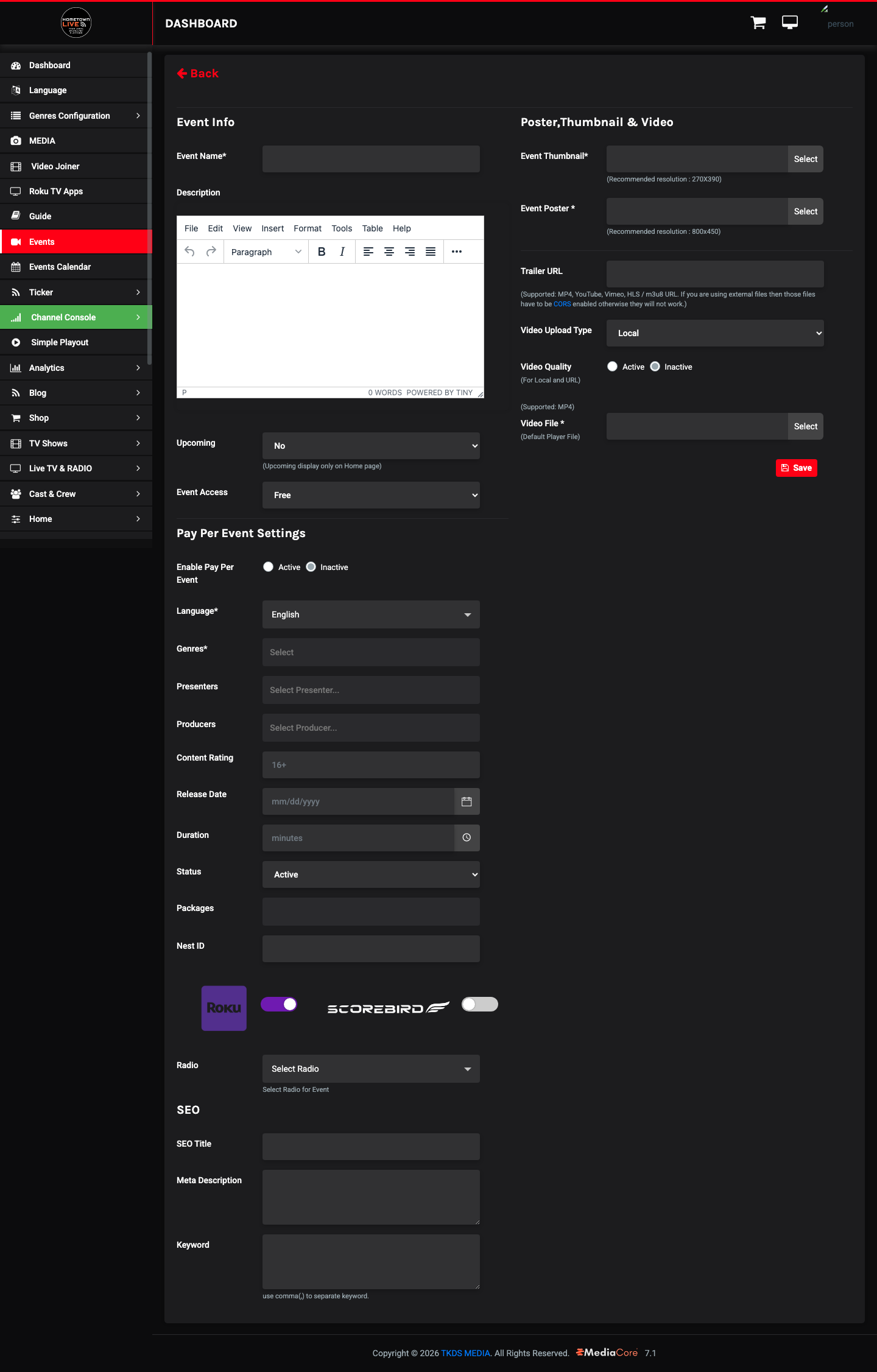Set Video Quality to Inactive
Viewport: 877px width, 1372px height.
655,367
